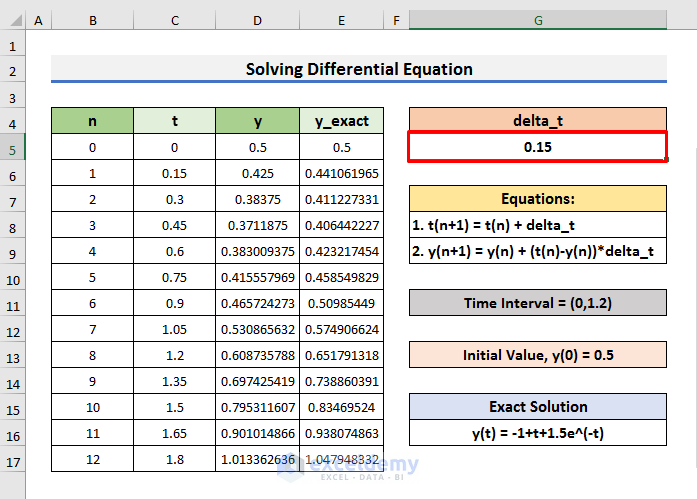Click the 'Solving Differential Equation' title cell
The image size is (697, 499).
(x=359, y=69)
